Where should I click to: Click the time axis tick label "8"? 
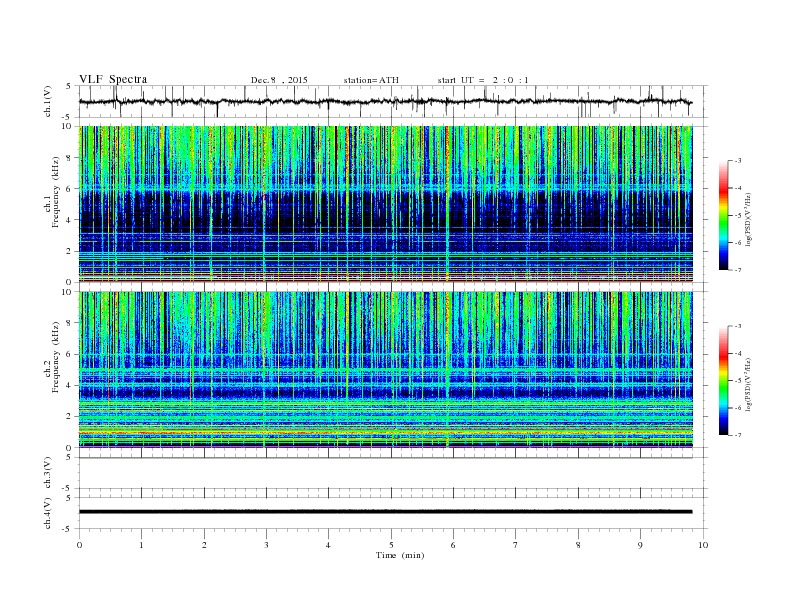(578, 545)
